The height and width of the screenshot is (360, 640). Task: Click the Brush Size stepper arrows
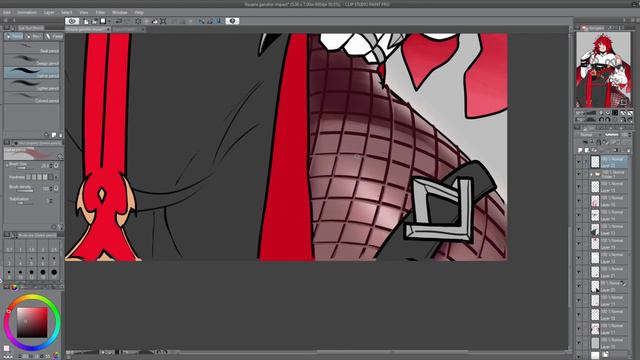click(x=51, y=166)
